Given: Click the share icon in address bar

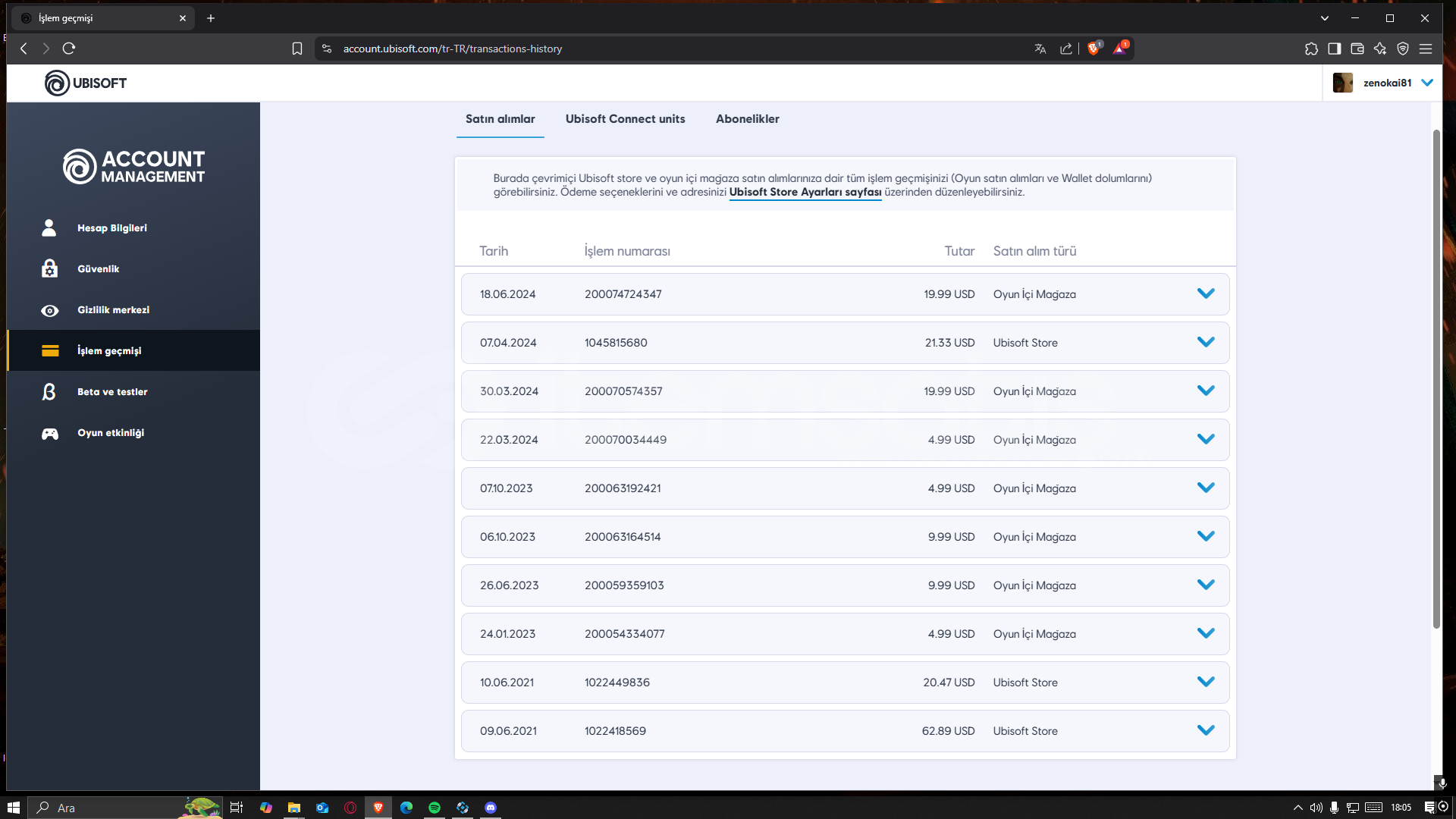Looking at the screenshot, I should pyautogui.click(x=1066, y=49).
